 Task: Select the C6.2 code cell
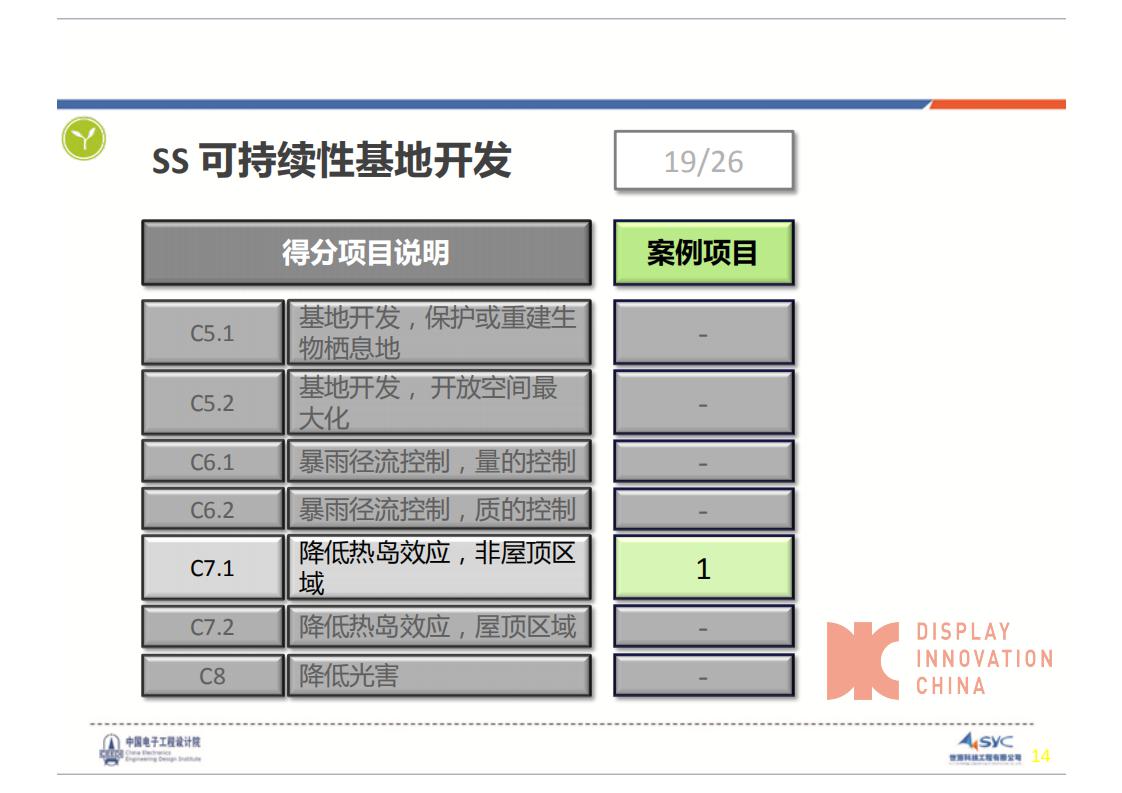213,510
